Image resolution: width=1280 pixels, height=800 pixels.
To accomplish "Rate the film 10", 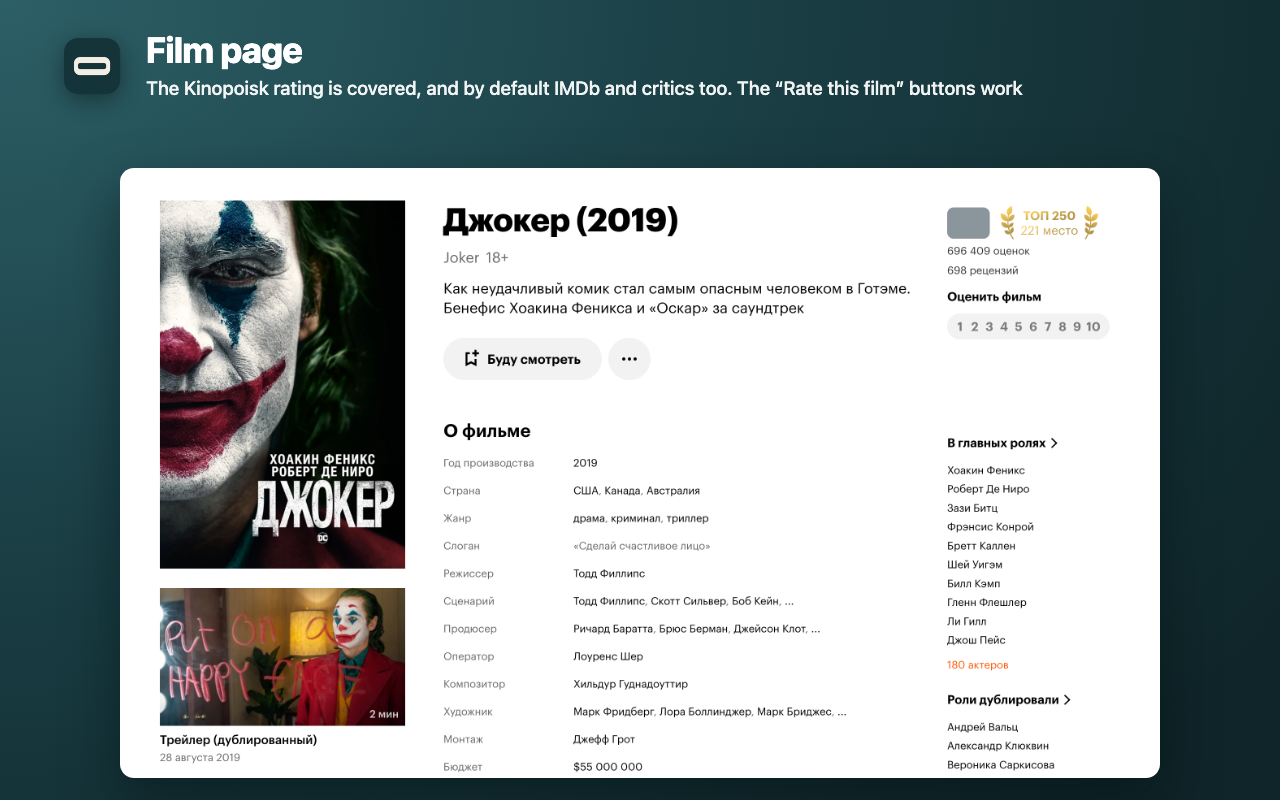I will (1093, 327).
